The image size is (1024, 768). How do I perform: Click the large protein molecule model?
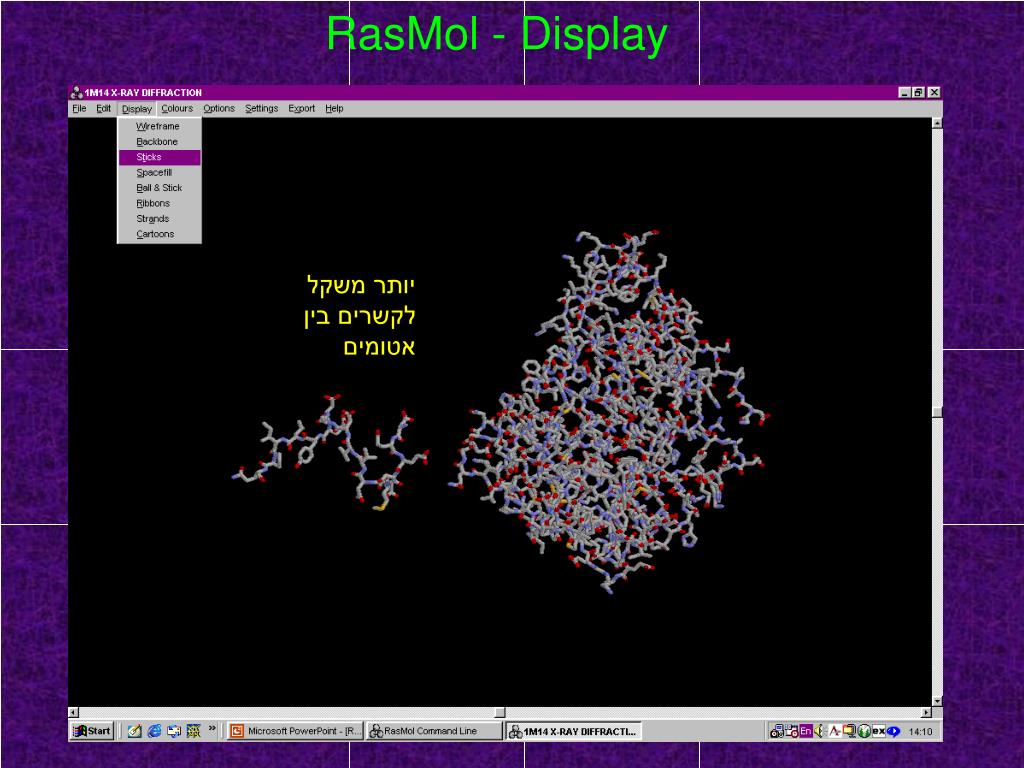click(609, 411)
